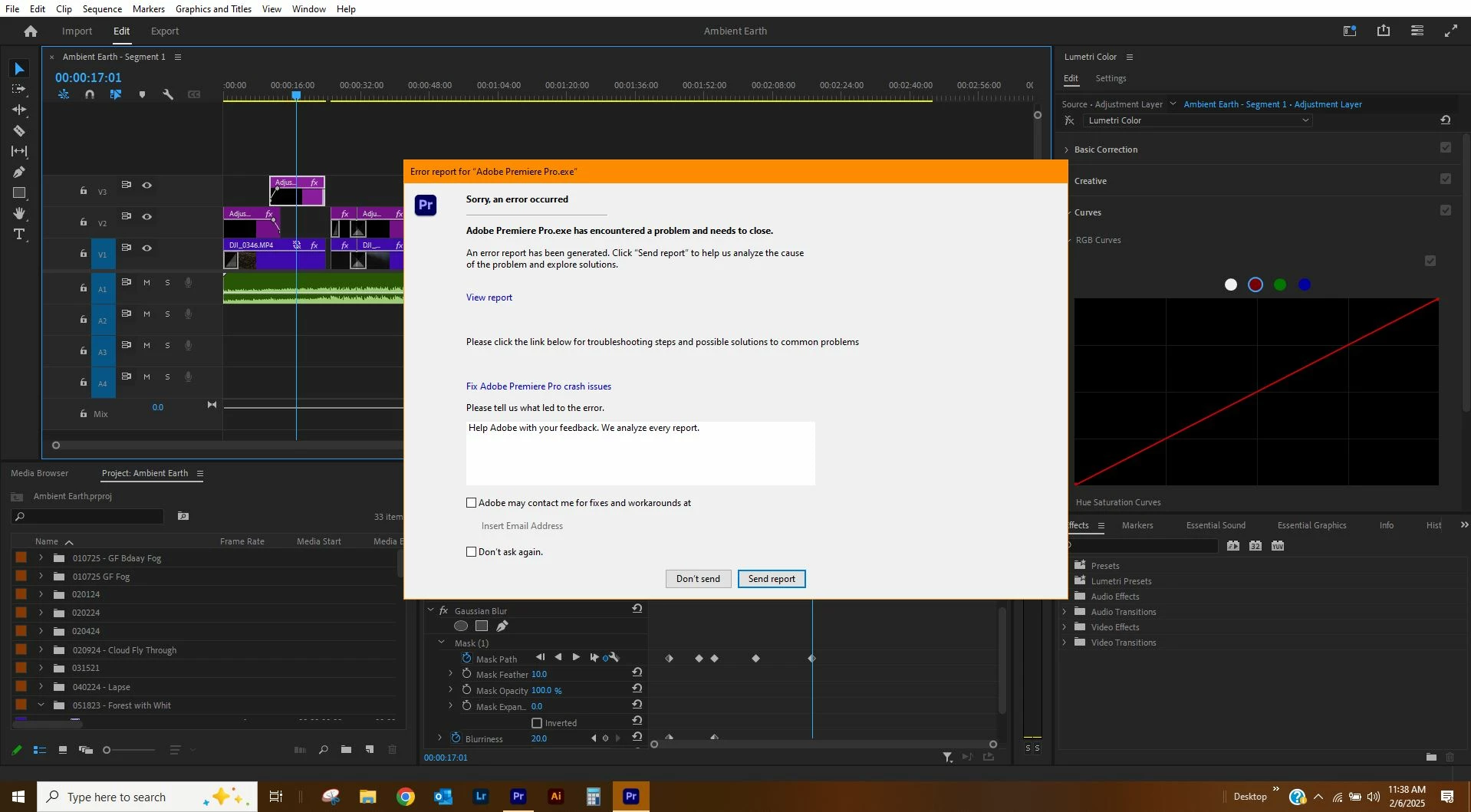Open Quick Export share icon
Image resolution: width=1471 pixels, height=812 pixels.
click(1384, 31)
